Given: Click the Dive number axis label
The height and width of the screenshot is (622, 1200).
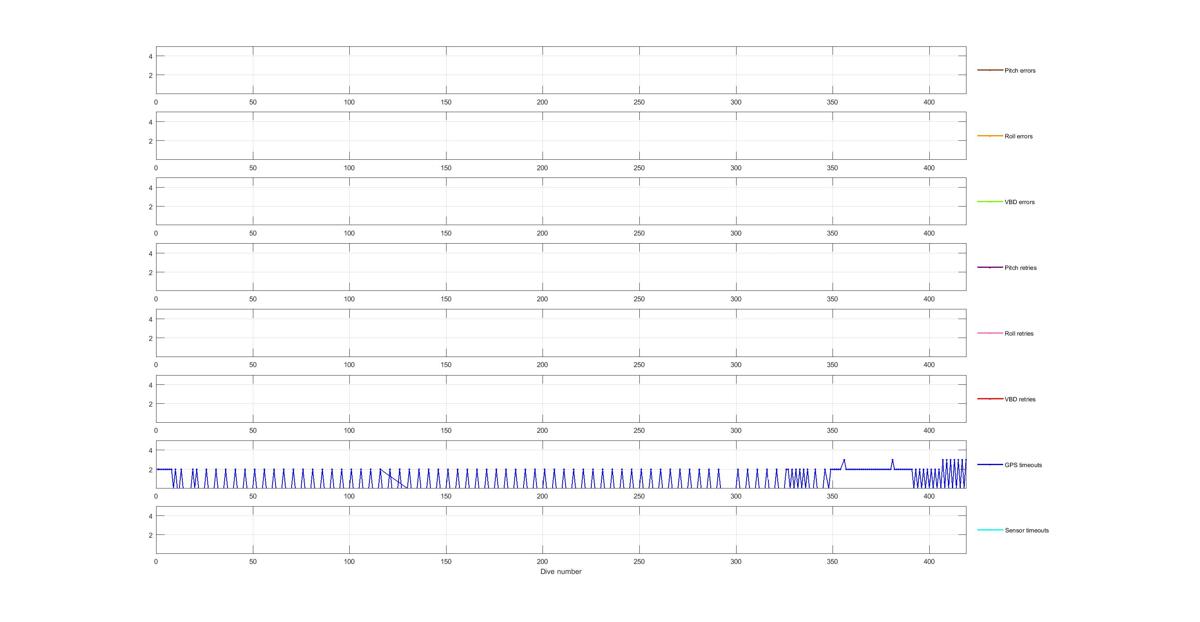Looking at the screenshot, I should 561,572.
